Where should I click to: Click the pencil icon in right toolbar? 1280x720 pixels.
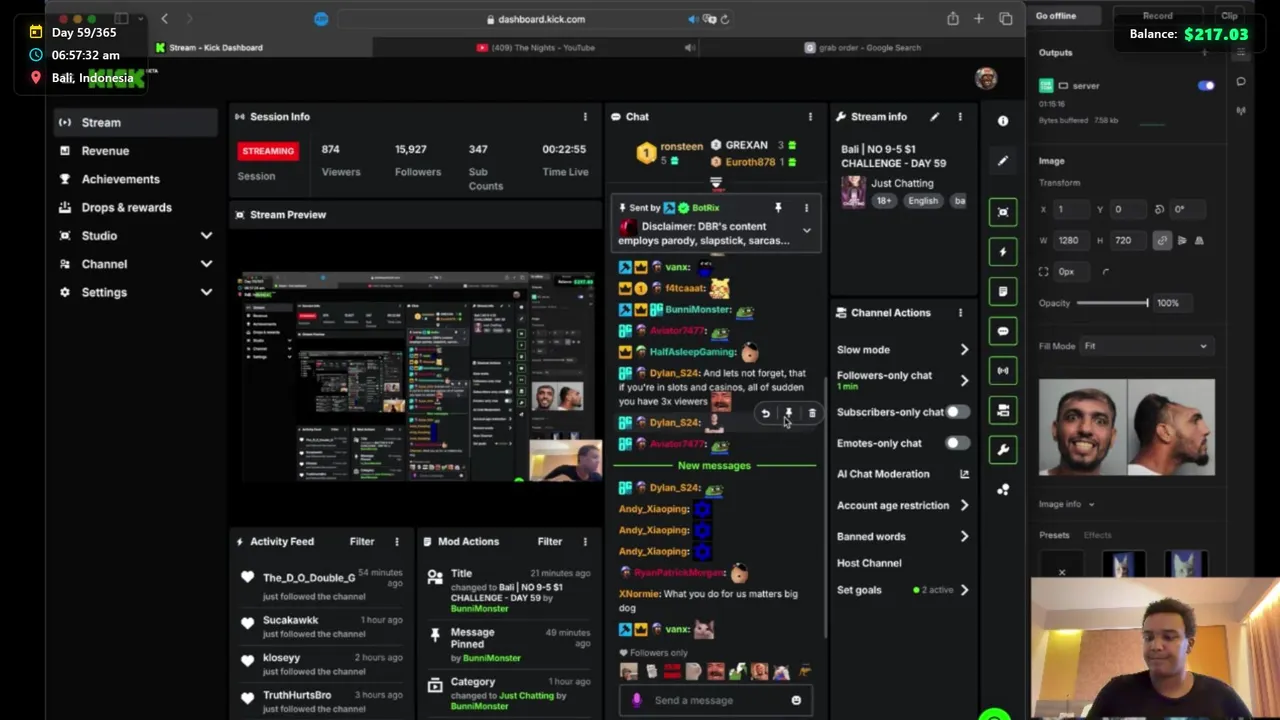tap(1003, 160)
